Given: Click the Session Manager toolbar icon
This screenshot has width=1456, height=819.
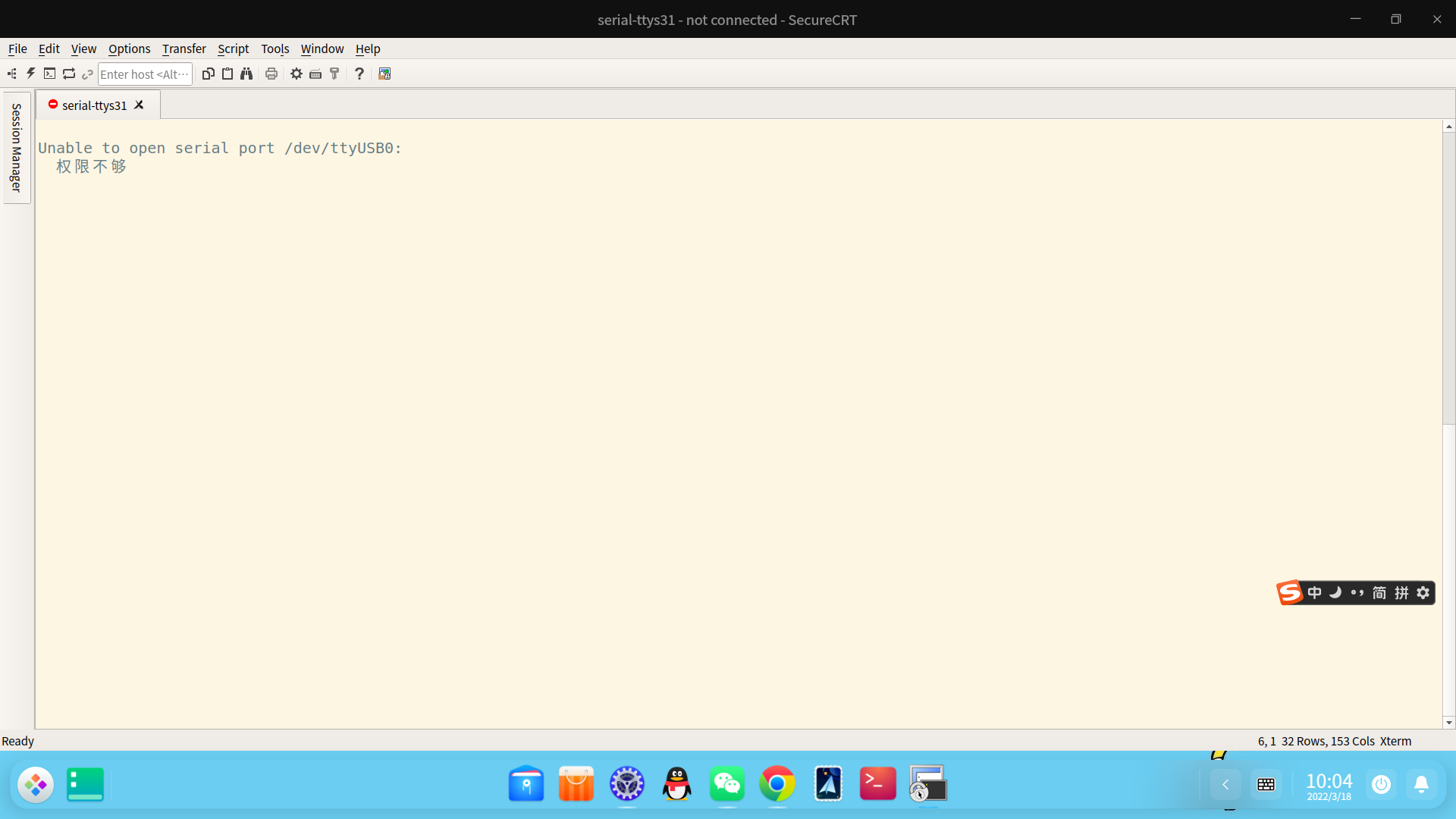Looking at the screenshot, I should click(12, 74).
